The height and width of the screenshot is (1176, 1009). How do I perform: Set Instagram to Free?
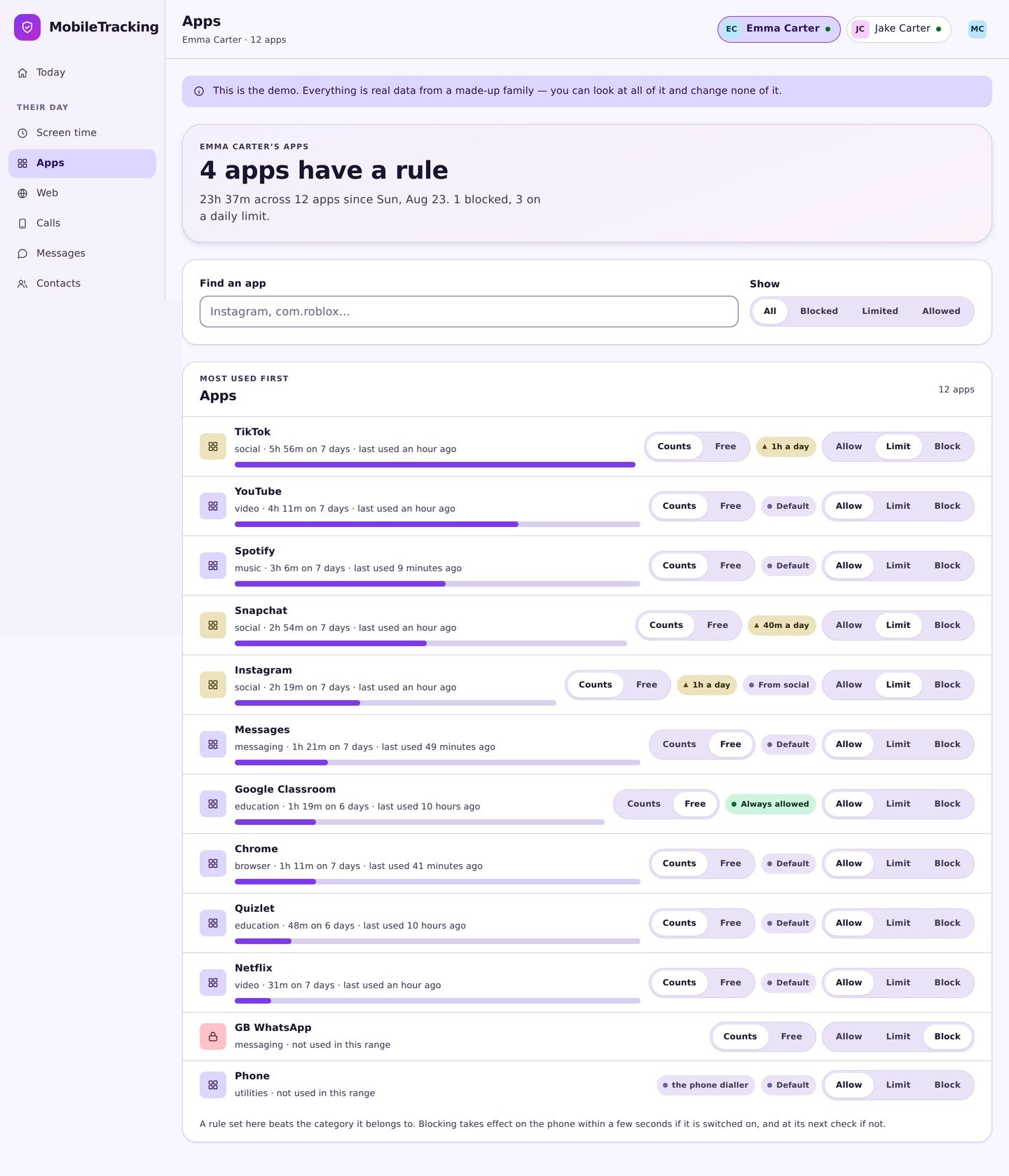(647, 685)
